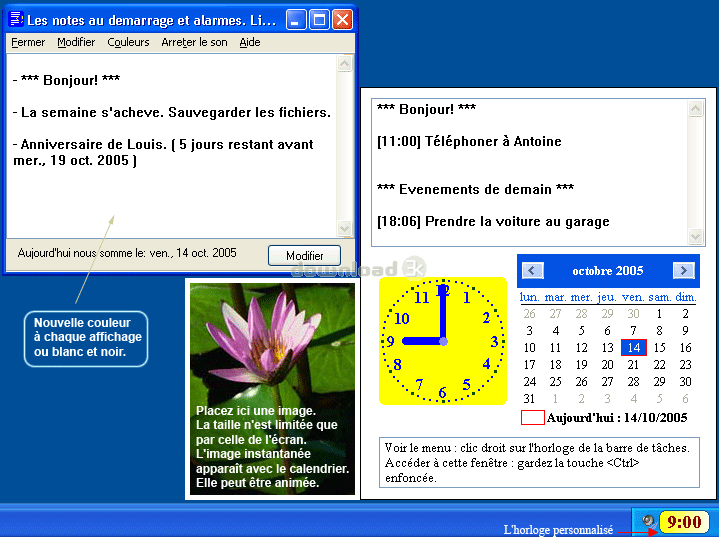Click the system tray icon beside the clock
The width and height of the screenshot is (719, 537).
[649, 521]
